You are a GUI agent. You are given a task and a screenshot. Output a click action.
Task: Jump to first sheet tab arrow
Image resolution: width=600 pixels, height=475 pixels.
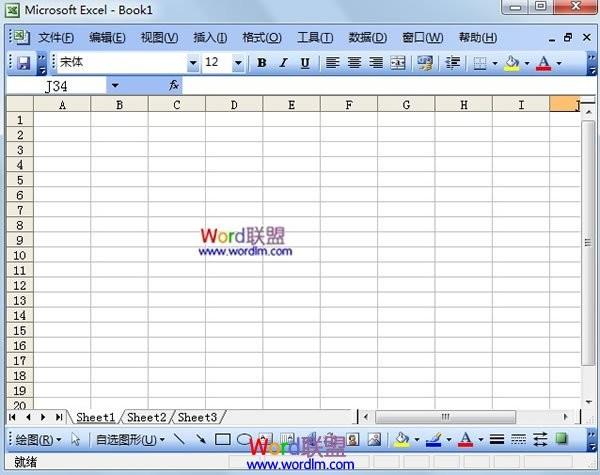pyautogui.click(x=12, y=417)
